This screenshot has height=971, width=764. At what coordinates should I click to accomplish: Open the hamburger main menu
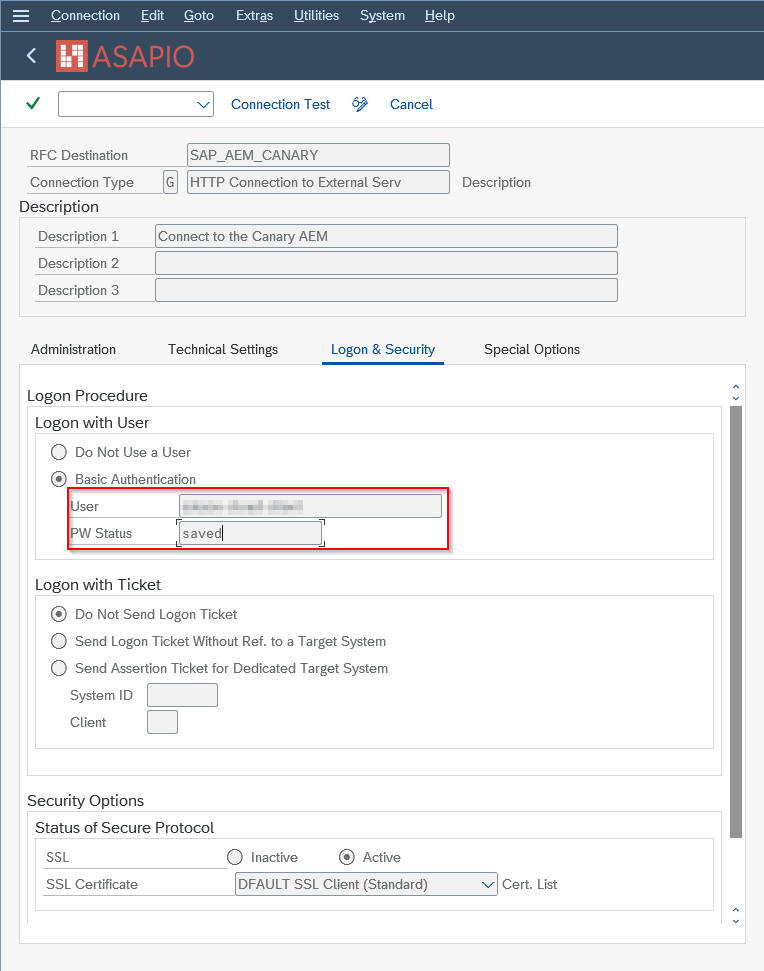click(21, 15)
